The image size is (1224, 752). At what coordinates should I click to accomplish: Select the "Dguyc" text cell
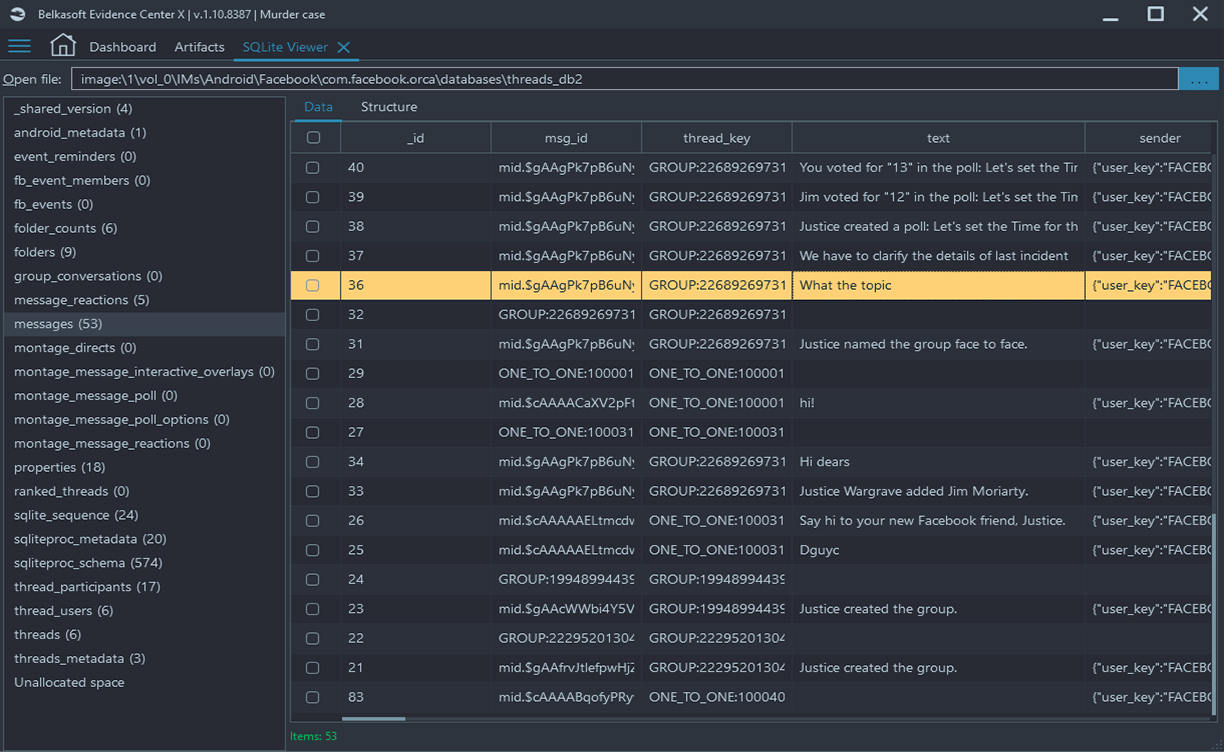[x=938, y=550]
